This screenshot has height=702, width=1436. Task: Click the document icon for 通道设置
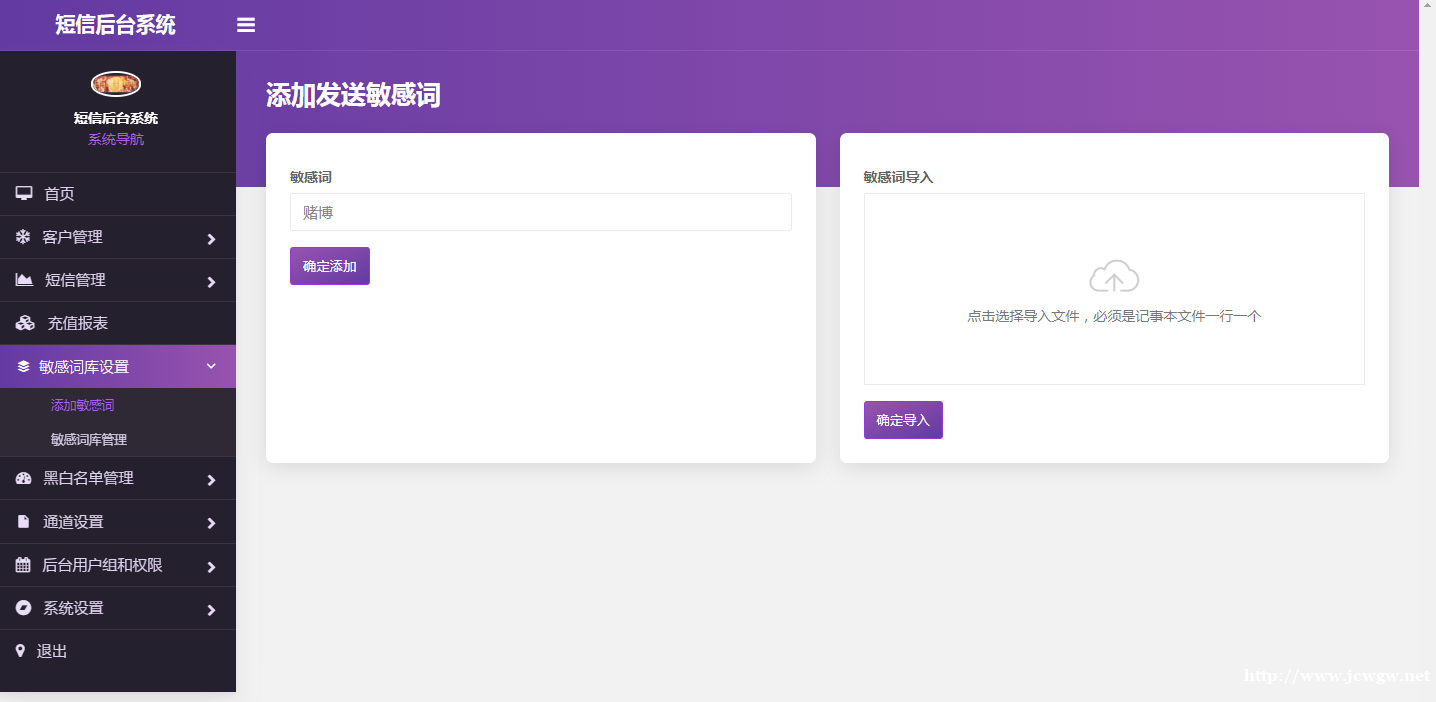click(x=22, y=521)
